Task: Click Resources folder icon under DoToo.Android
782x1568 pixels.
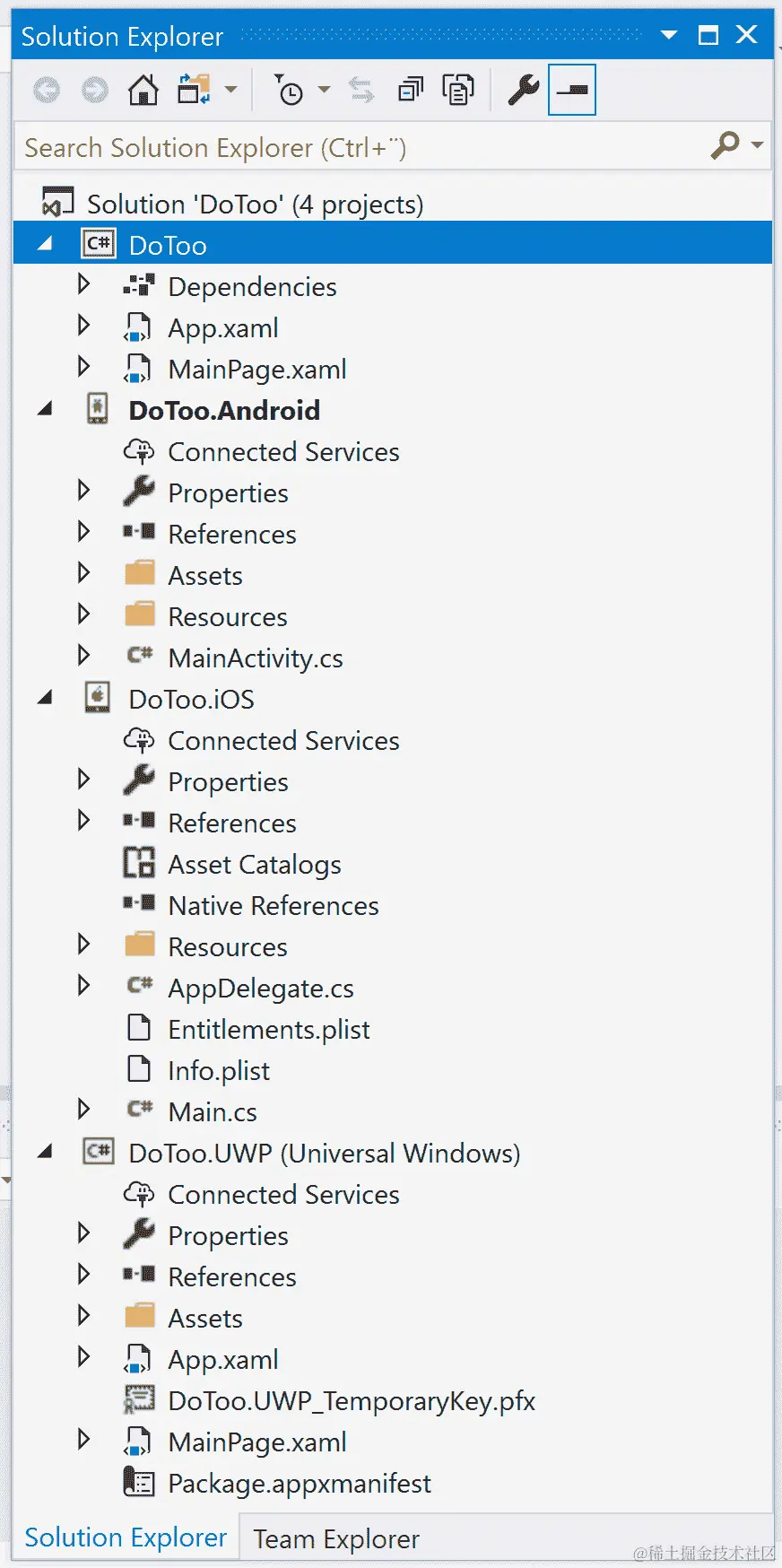Action: tap(140, 615)
